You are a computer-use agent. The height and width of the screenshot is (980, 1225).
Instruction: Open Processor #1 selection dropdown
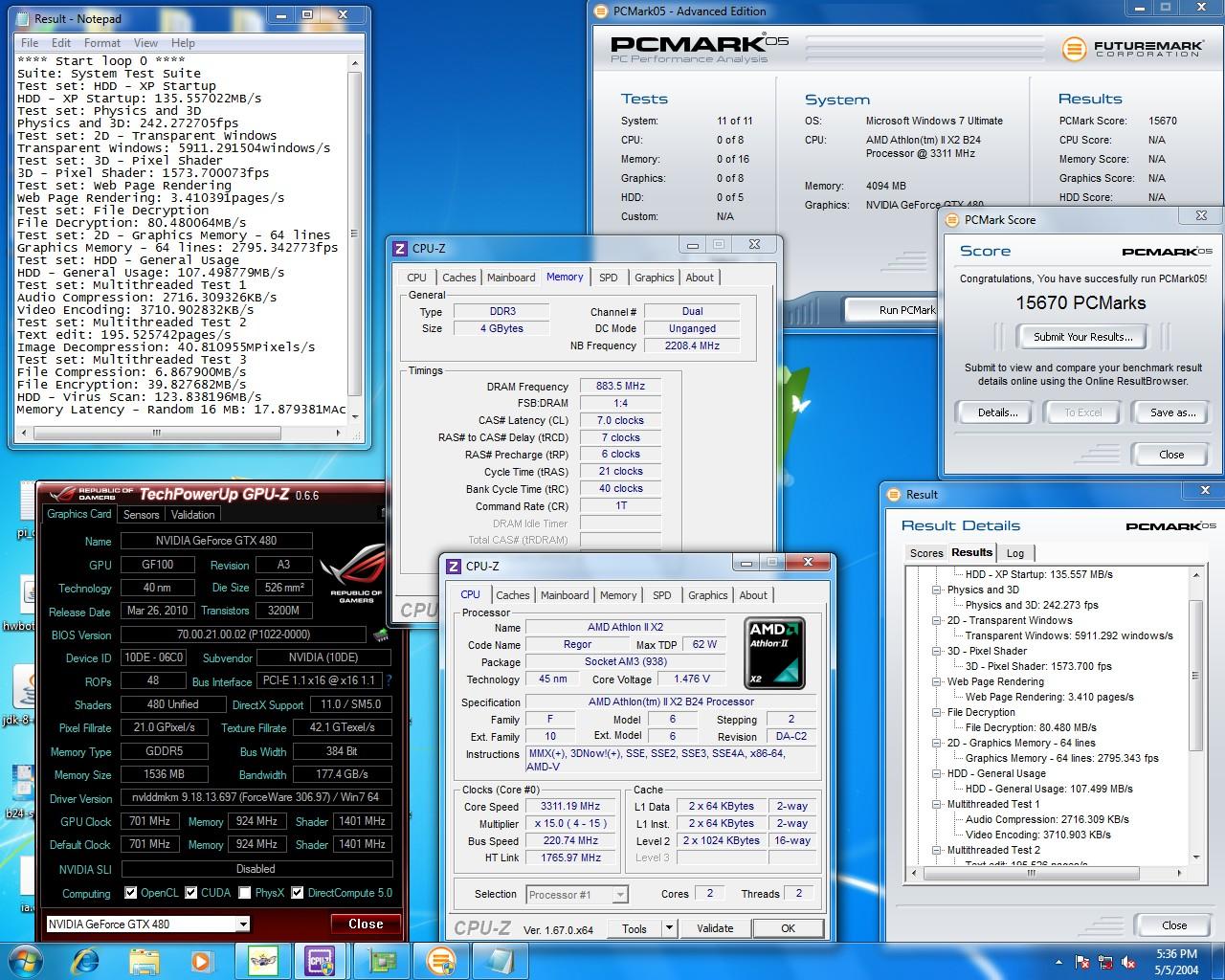point(620,895)
